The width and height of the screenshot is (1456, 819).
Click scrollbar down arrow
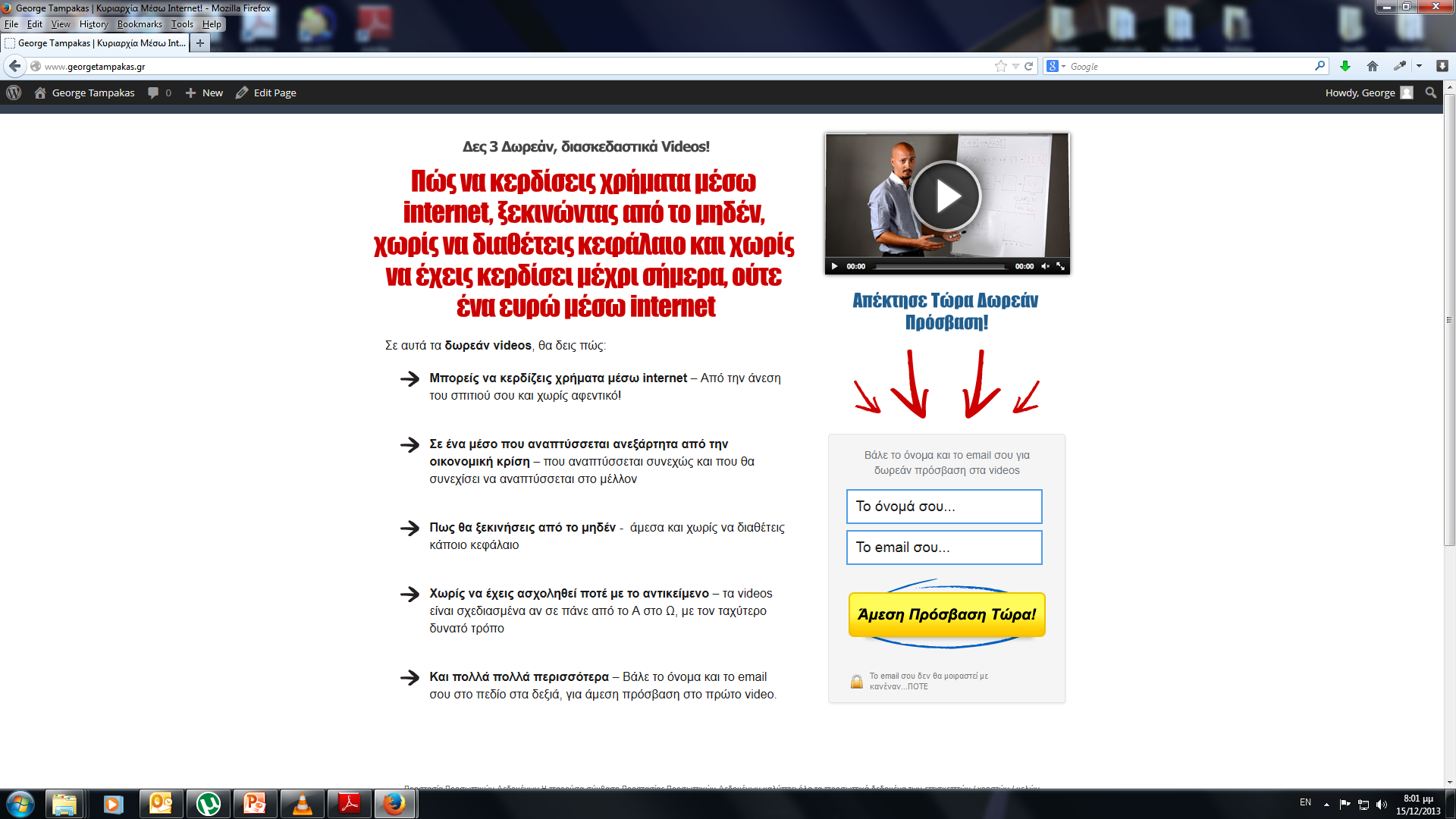(1449, 782)
